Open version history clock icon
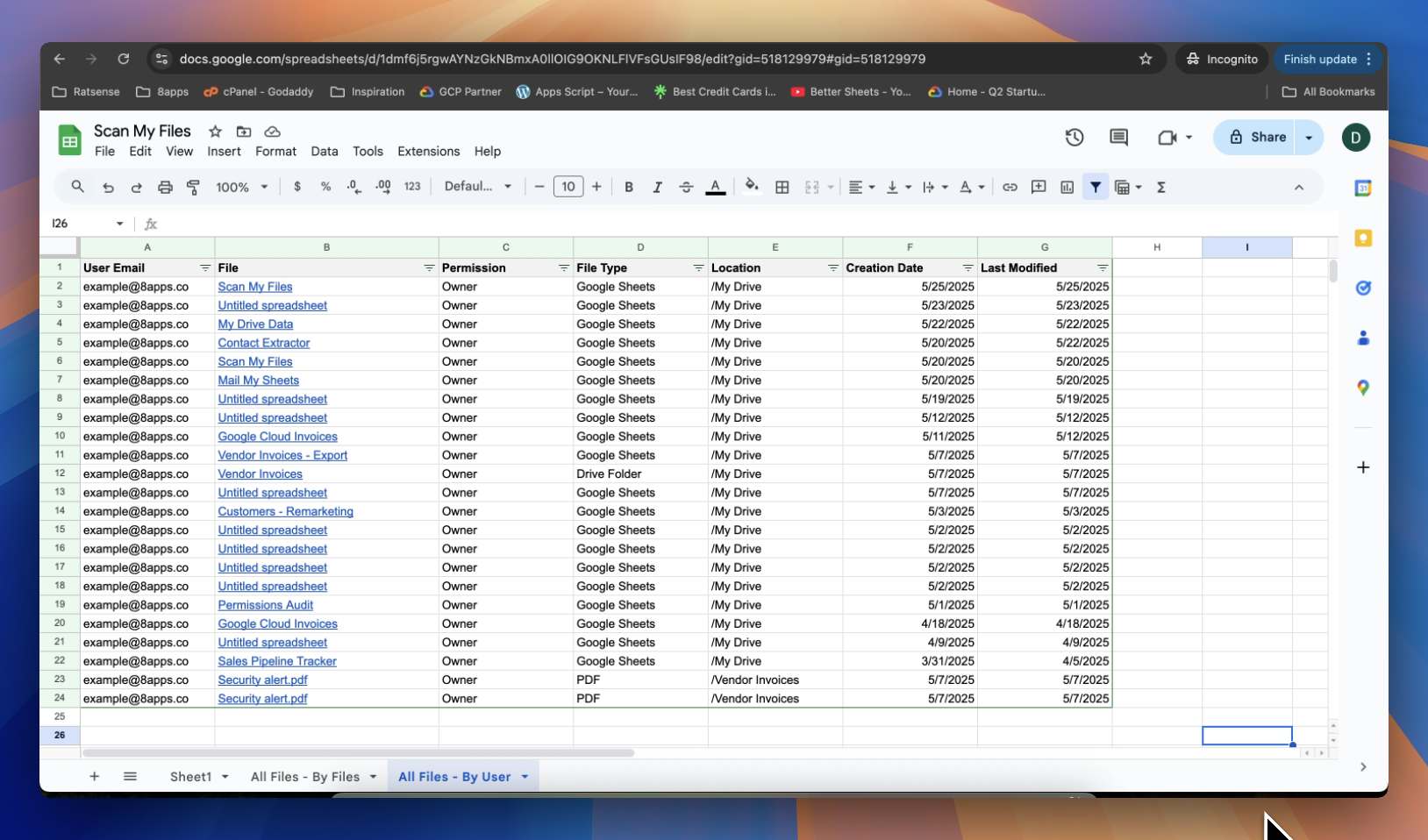The image size is (1428, 840). tap(1075, 138)
